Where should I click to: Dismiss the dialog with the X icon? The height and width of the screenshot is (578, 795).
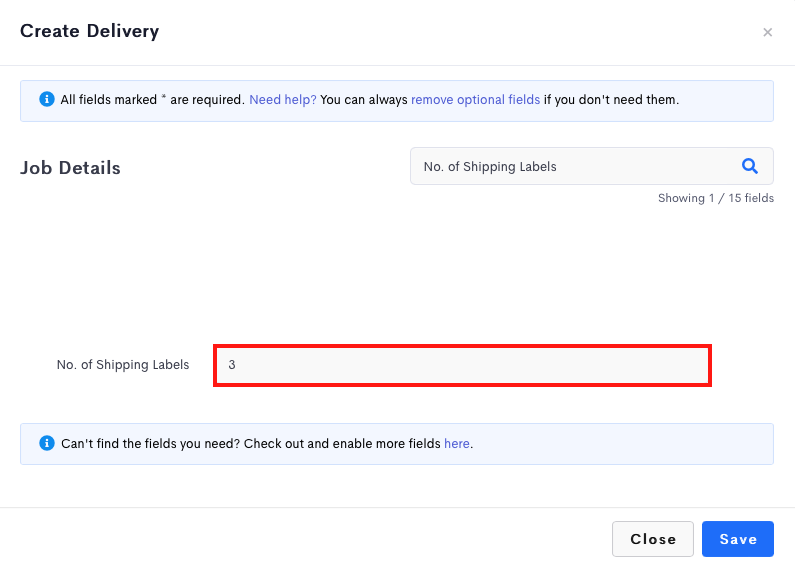click(x=767, y=32)
